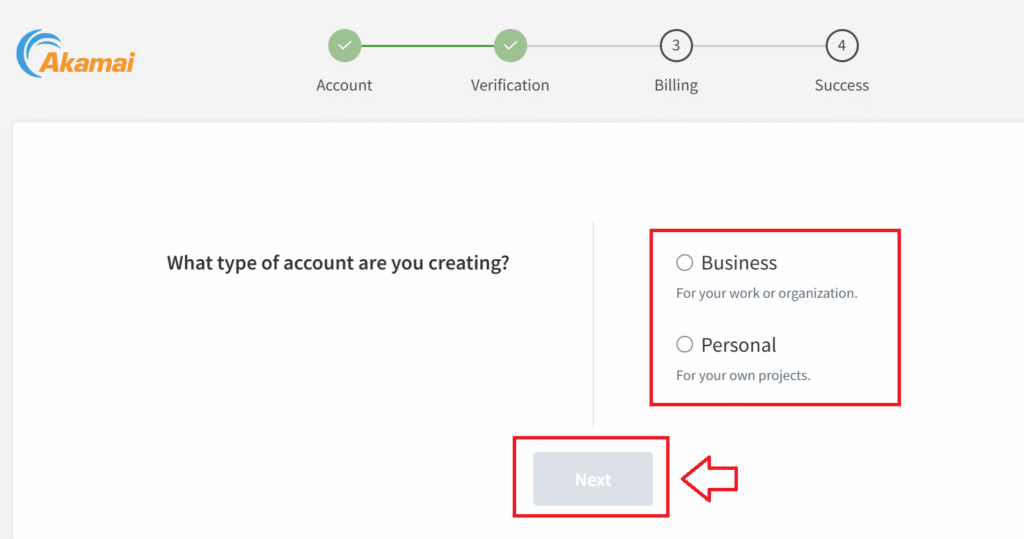Image resolution: width=1024 pixels, height=539 pixels.
Task: Click the Success step number 4 circle
Action: (x=842, y=46)
